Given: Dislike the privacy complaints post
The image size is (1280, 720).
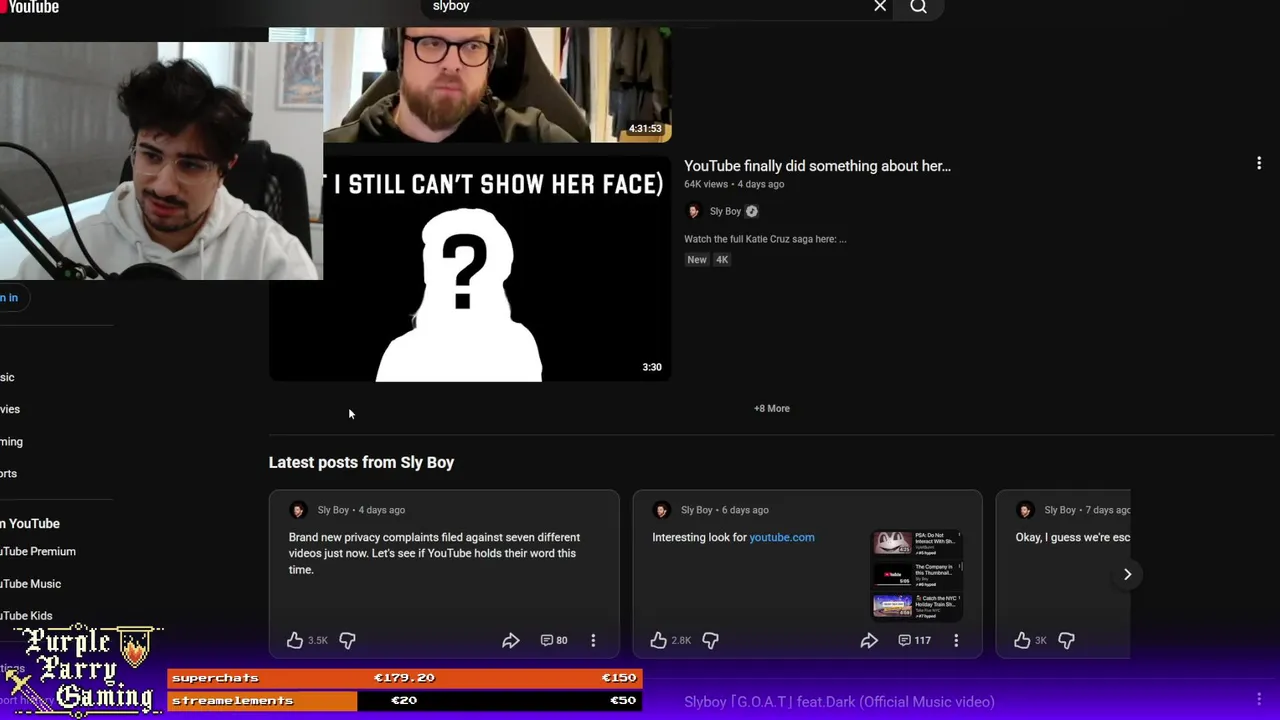Looking at the screenshot, I should pos(347,640).
